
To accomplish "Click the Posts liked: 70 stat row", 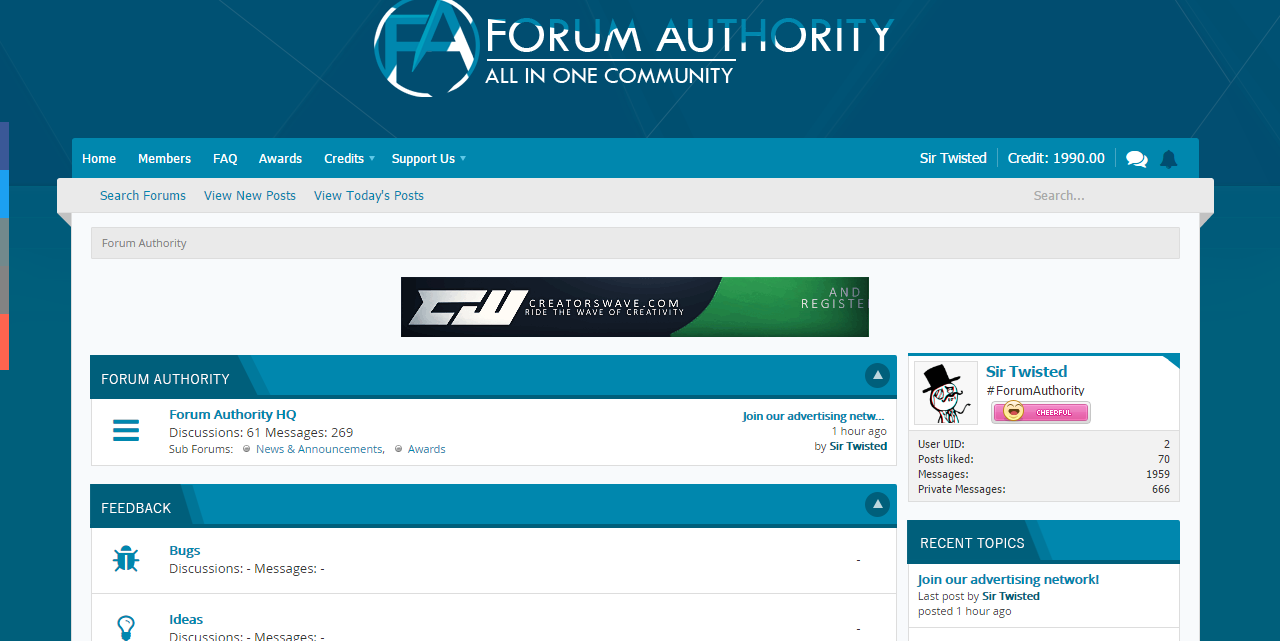I will point(1044,459).
